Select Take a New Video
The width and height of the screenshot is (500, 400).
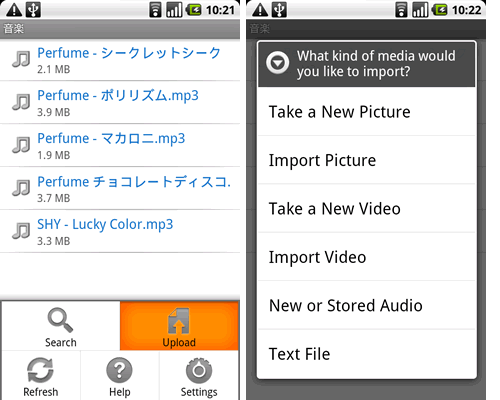tap(367, 209)
